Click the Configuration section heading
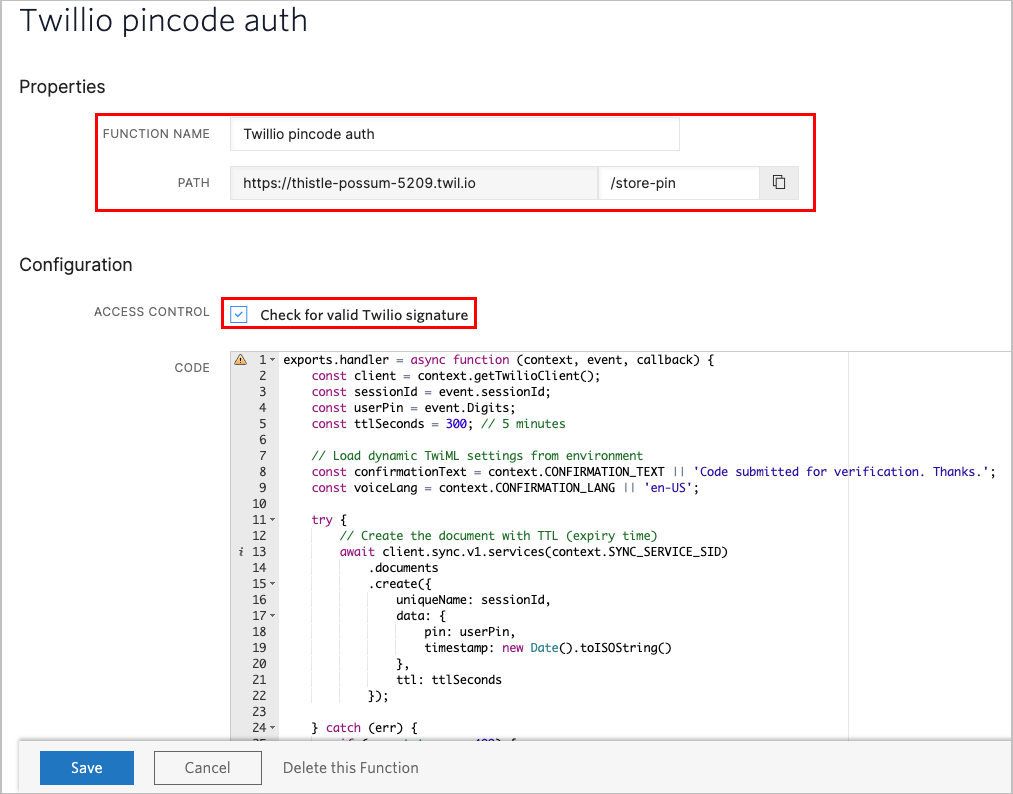The height and width of the screenshot is (794, 1013). [x=76, y=264]
